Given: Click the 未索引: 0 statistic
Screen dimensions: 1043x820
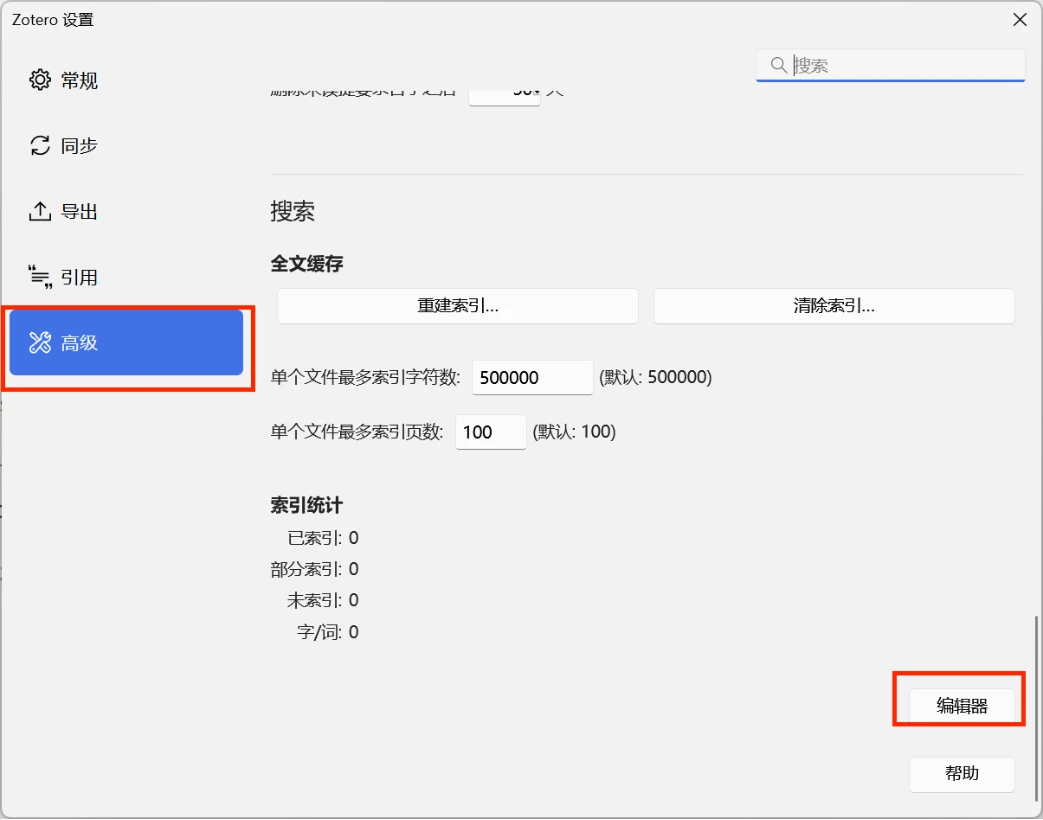Looking at the screenshot, I should (x=323, y=601).
